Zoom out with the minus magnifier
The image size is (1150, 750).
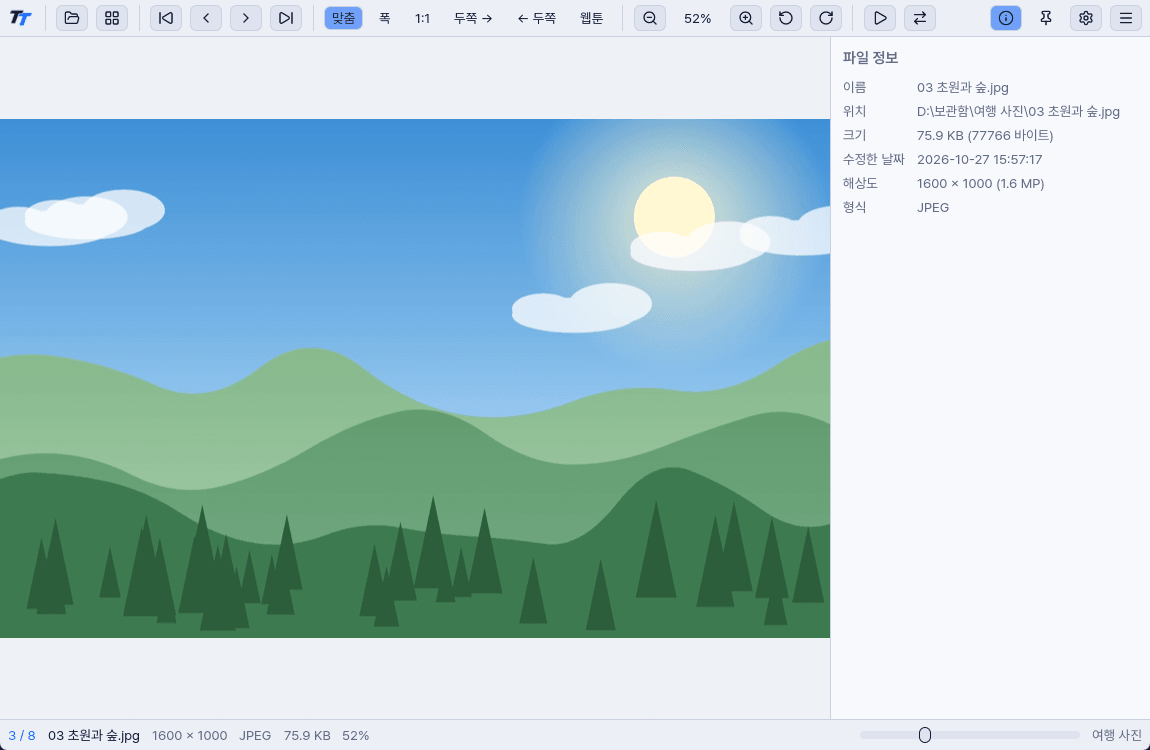point(650,18)
